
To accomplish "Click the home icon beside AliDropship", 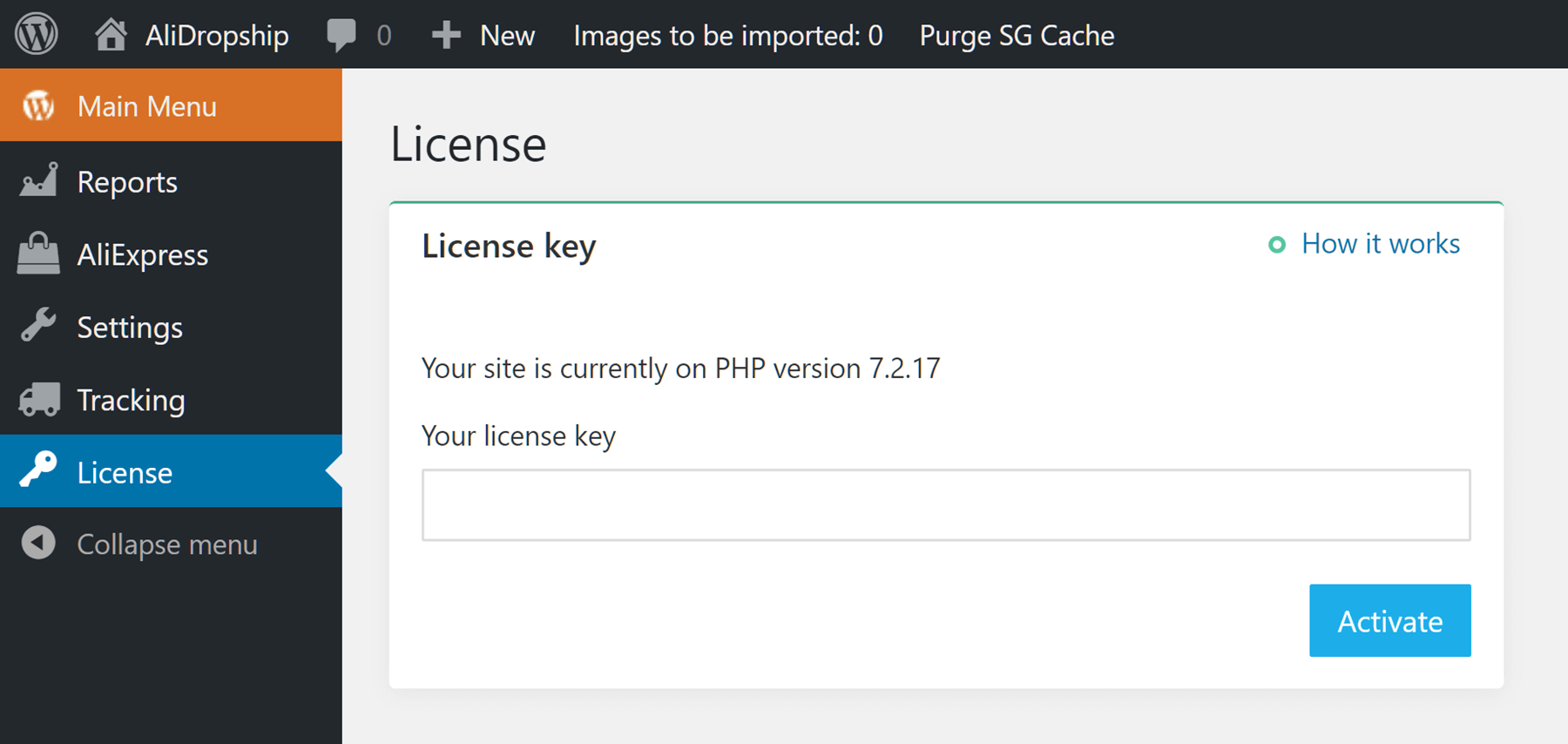I will coord(111,35).
